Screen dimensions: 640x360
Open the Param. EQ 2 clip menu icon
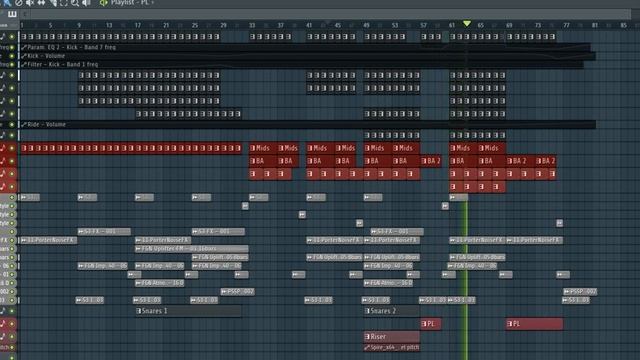[x=24, y=47]
